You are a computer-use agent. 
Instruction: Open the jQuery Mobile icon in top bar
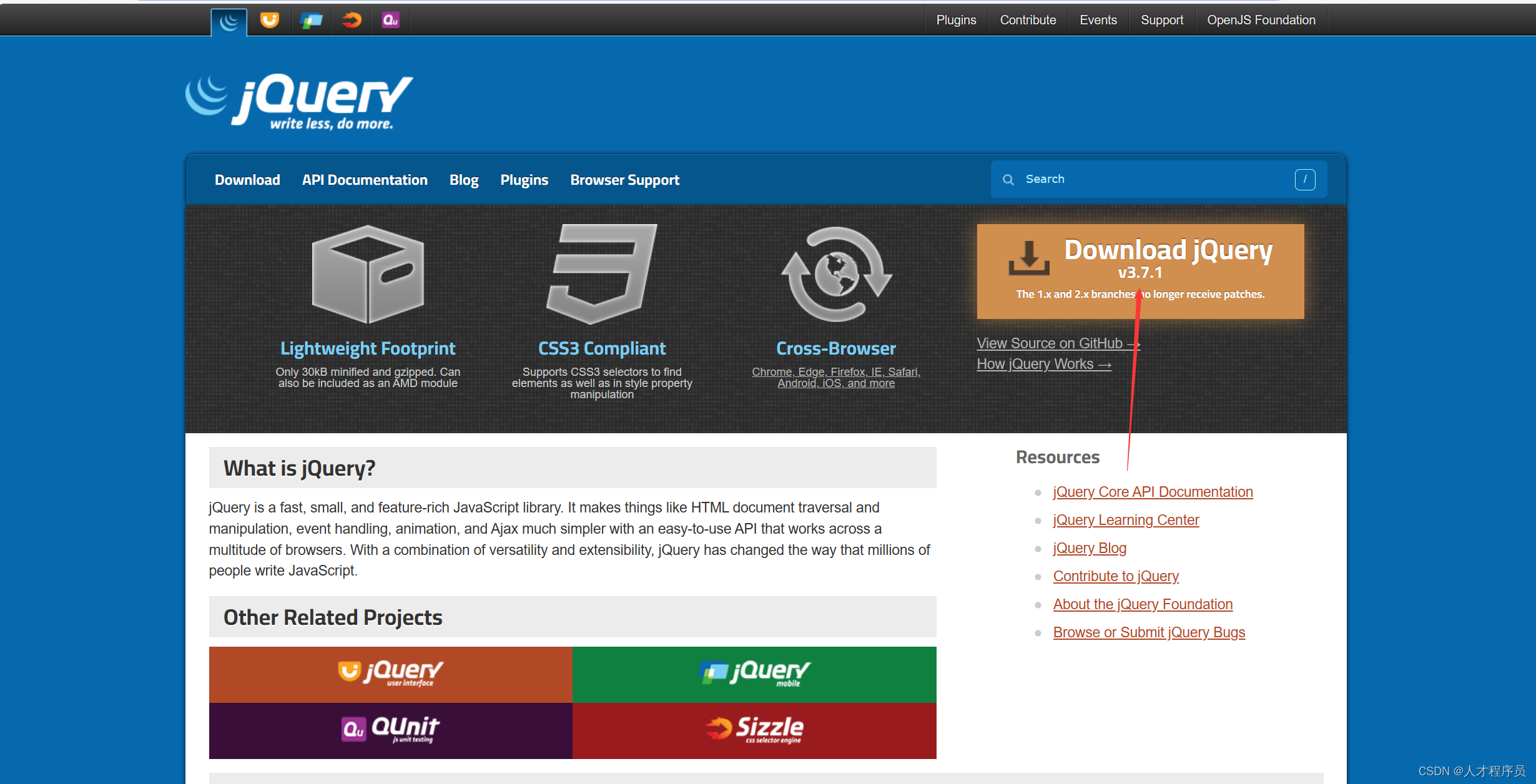[311, 20]
